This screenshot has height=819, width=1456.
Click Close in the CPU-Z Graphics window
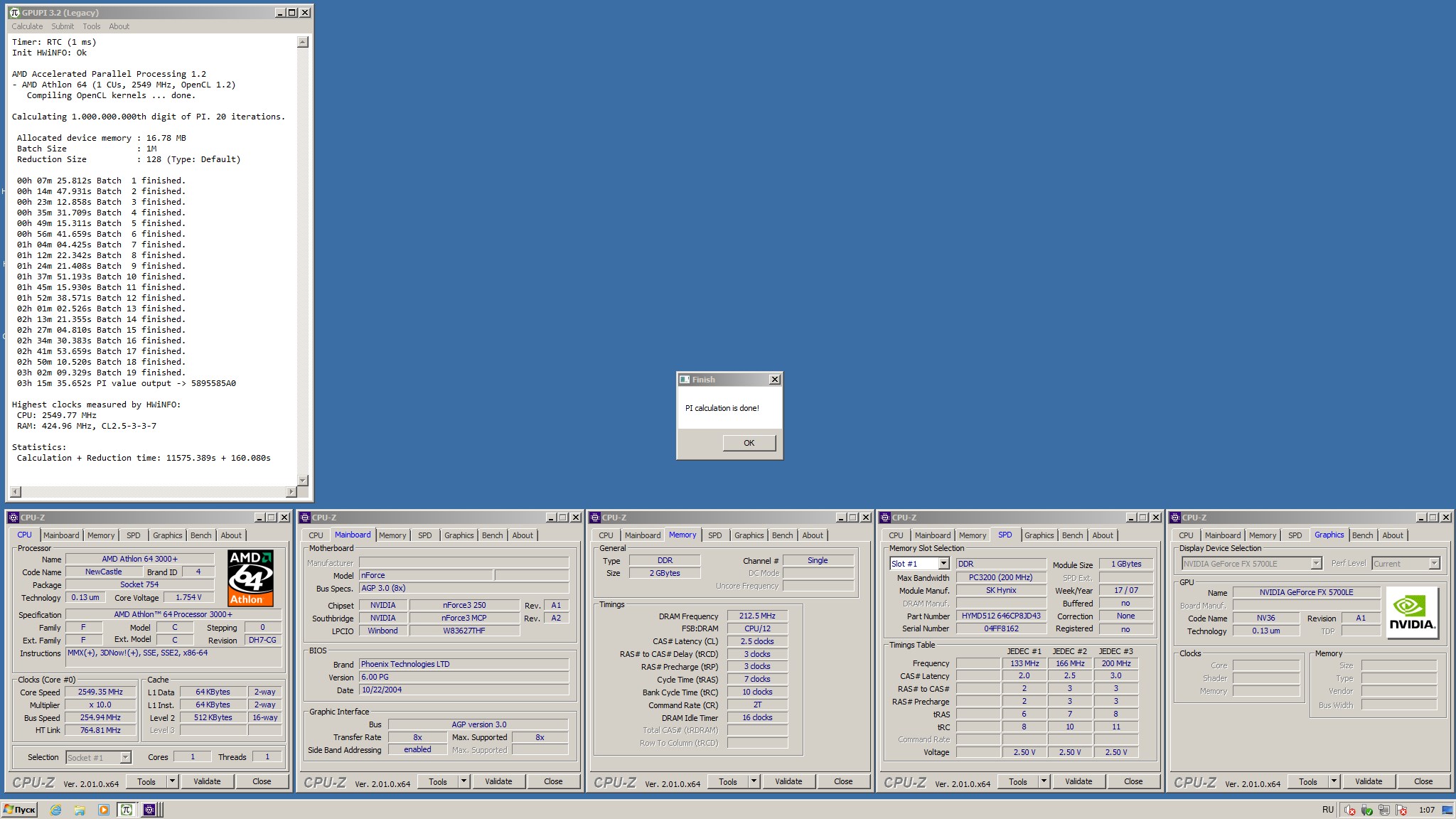click(x=1423, y=781)
